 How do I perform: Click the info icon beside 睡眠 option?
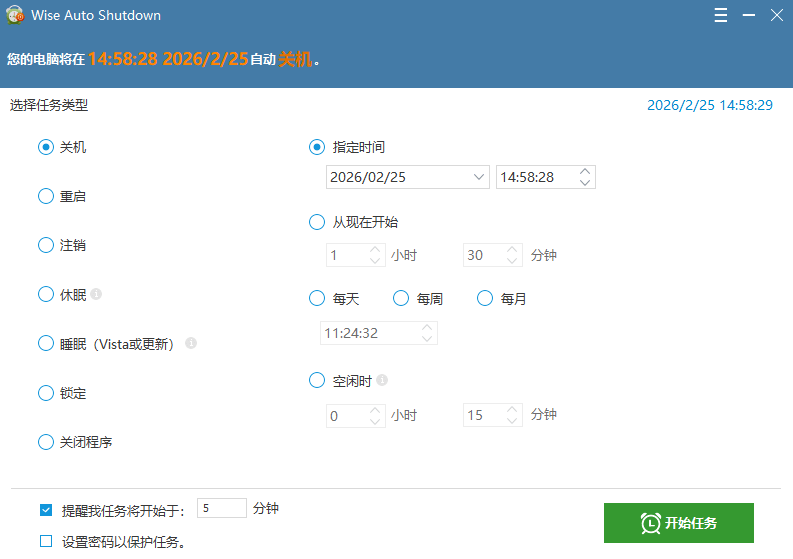pyautogui.click(x=191, y=344)
